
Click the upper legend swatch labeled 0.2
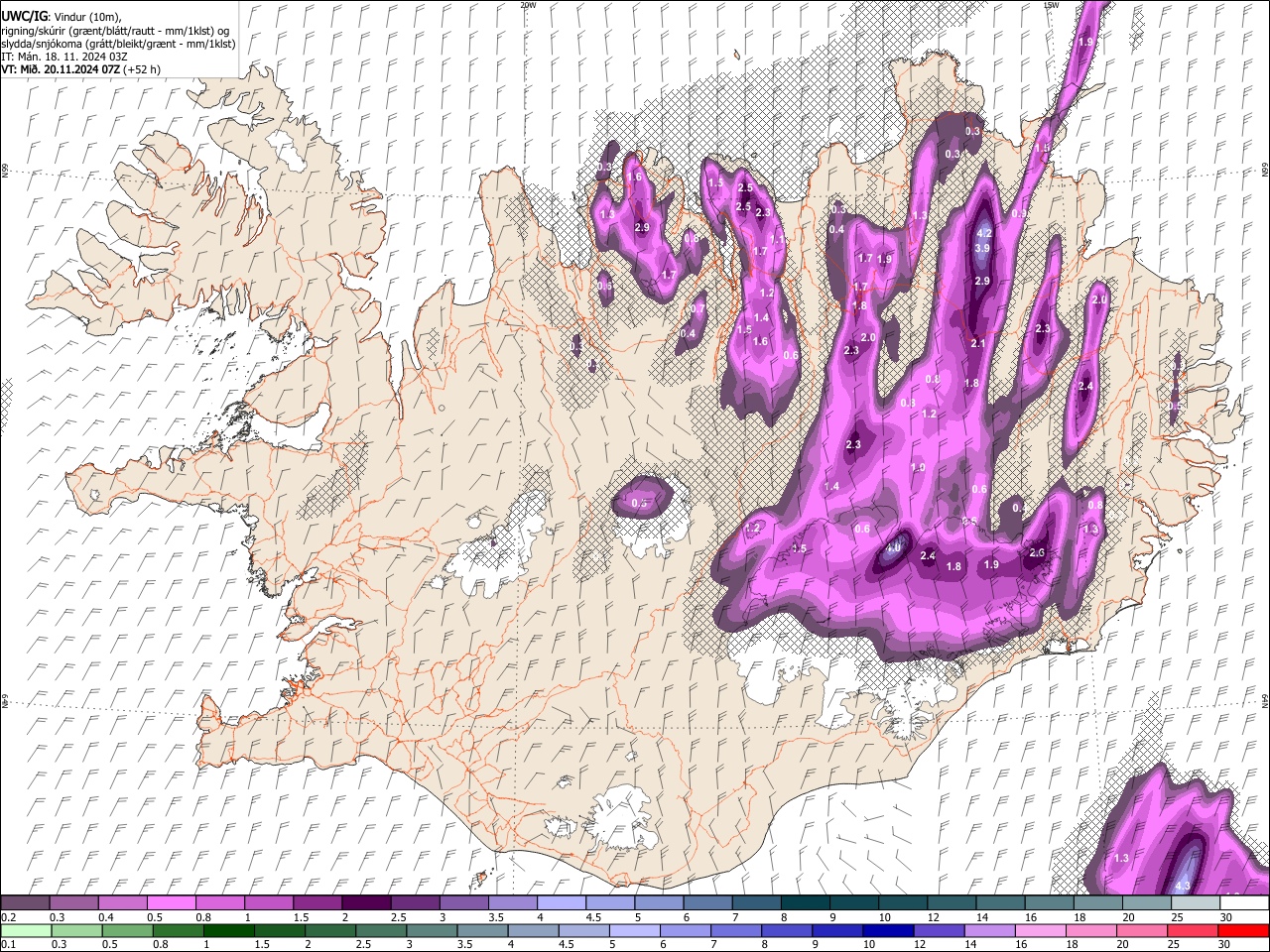pyautogui.click(x=26, y=903)
